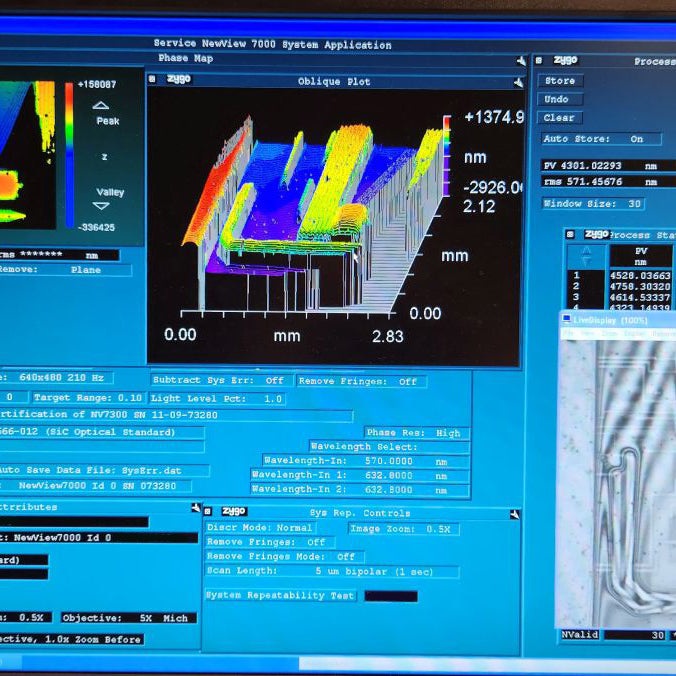676x676 pixels.
Task: Edit Wavelength-In 570.0000 nm field
Action: coord(366,461)
